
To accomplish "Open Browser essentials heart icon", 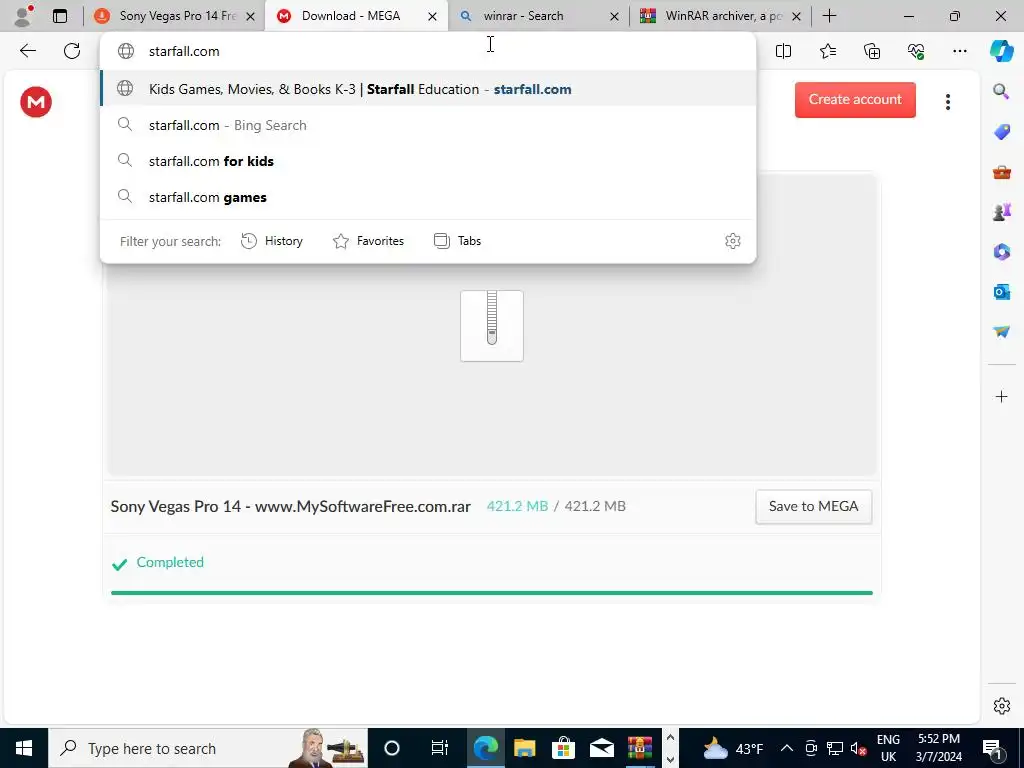I will point(916,51).
